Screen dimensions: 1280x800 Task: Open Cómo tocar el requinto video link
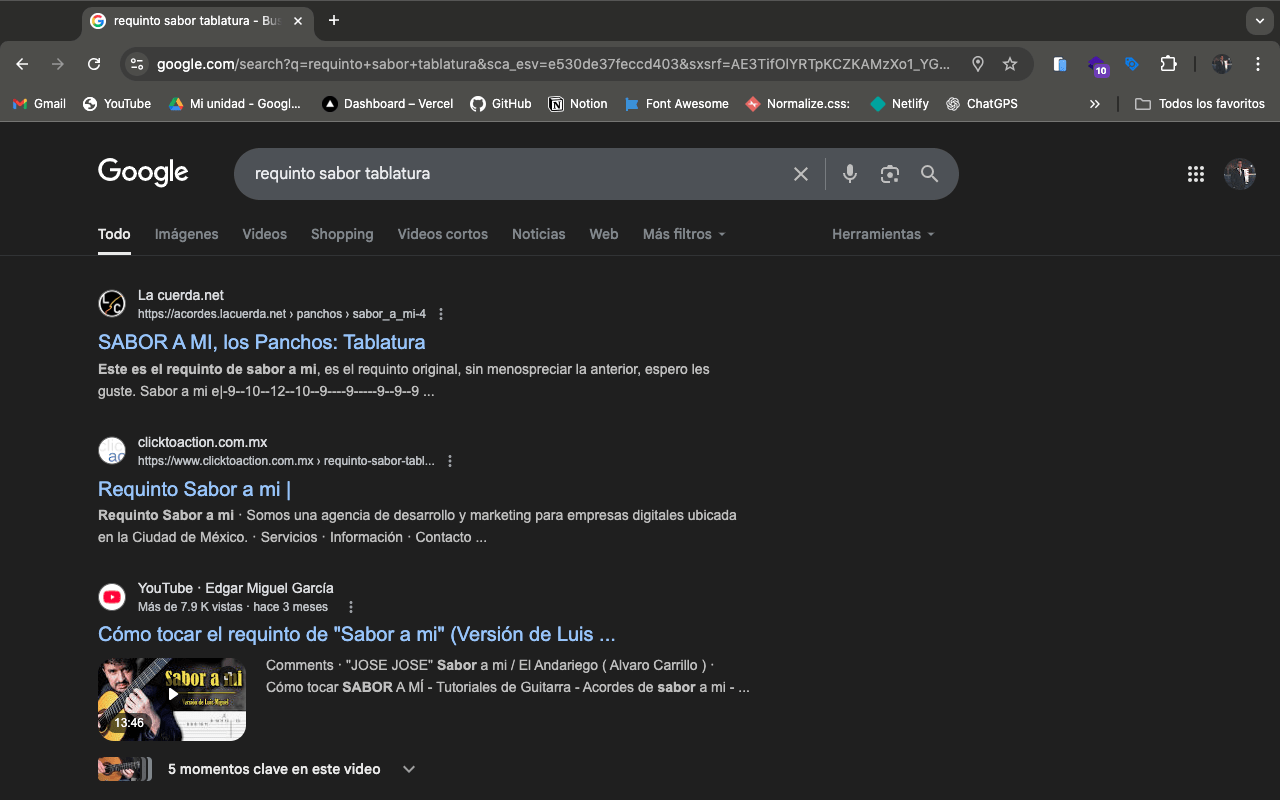click(x=357, y=635)
